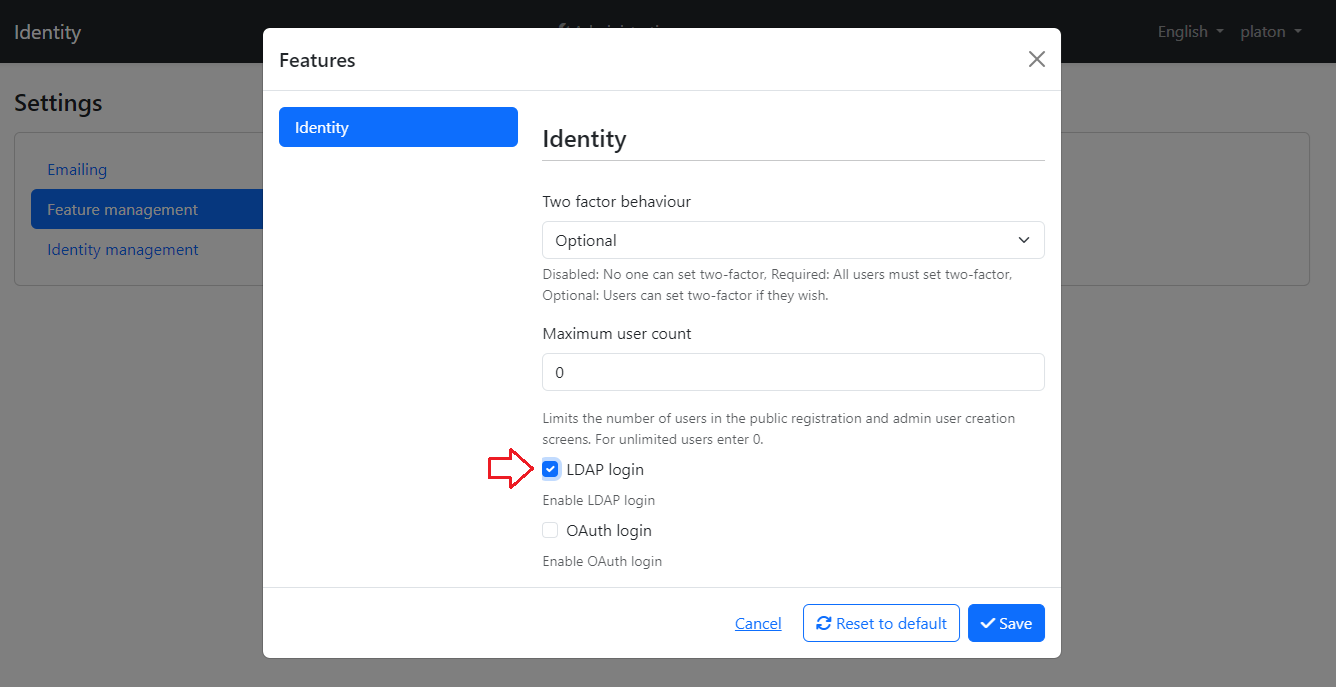Click the refresh icon in Reset to default

click(824, 623)
